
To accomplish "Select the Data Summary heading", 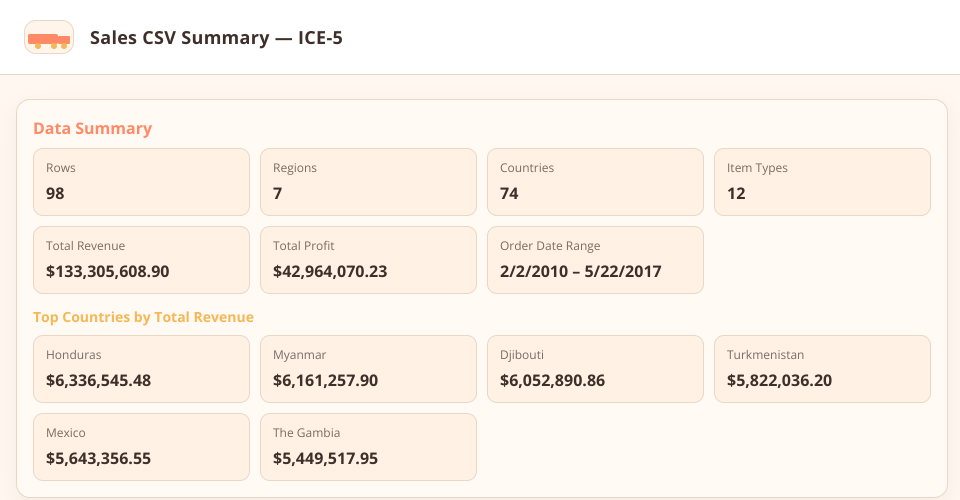I will pos(92,128).
